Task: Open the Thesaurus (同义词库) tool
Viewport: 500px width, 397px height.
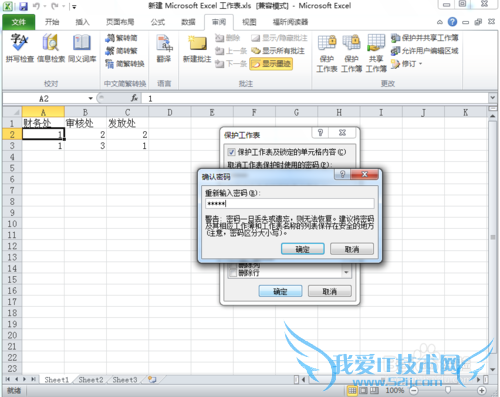Action: click(x=82, y=48)
